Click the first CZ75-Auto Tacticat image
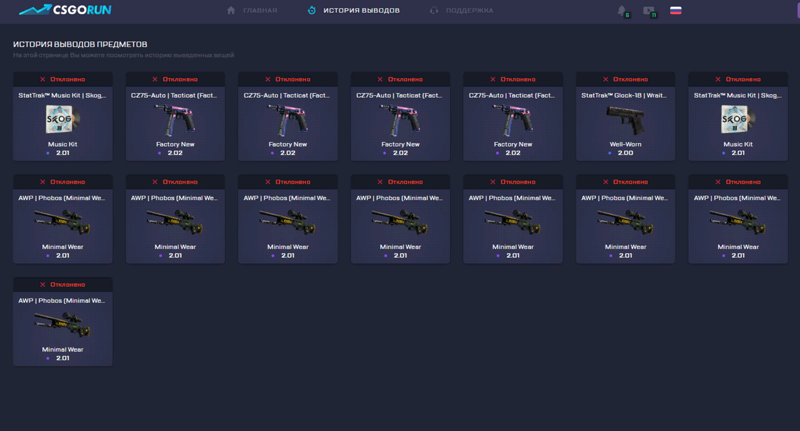This screenshot has width=800, height=431. point(175,120)
